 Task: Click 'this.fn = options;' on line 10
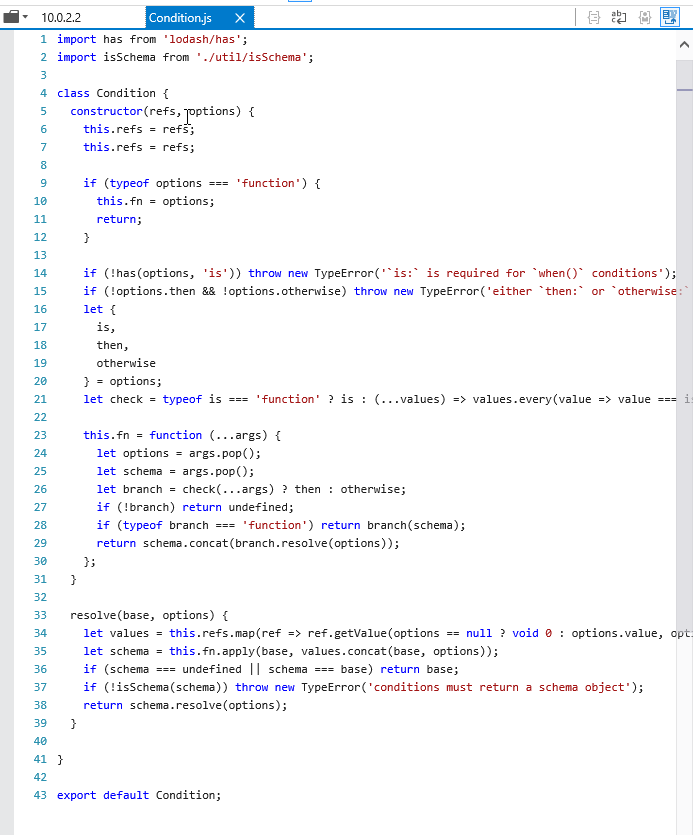click(155, 201)
